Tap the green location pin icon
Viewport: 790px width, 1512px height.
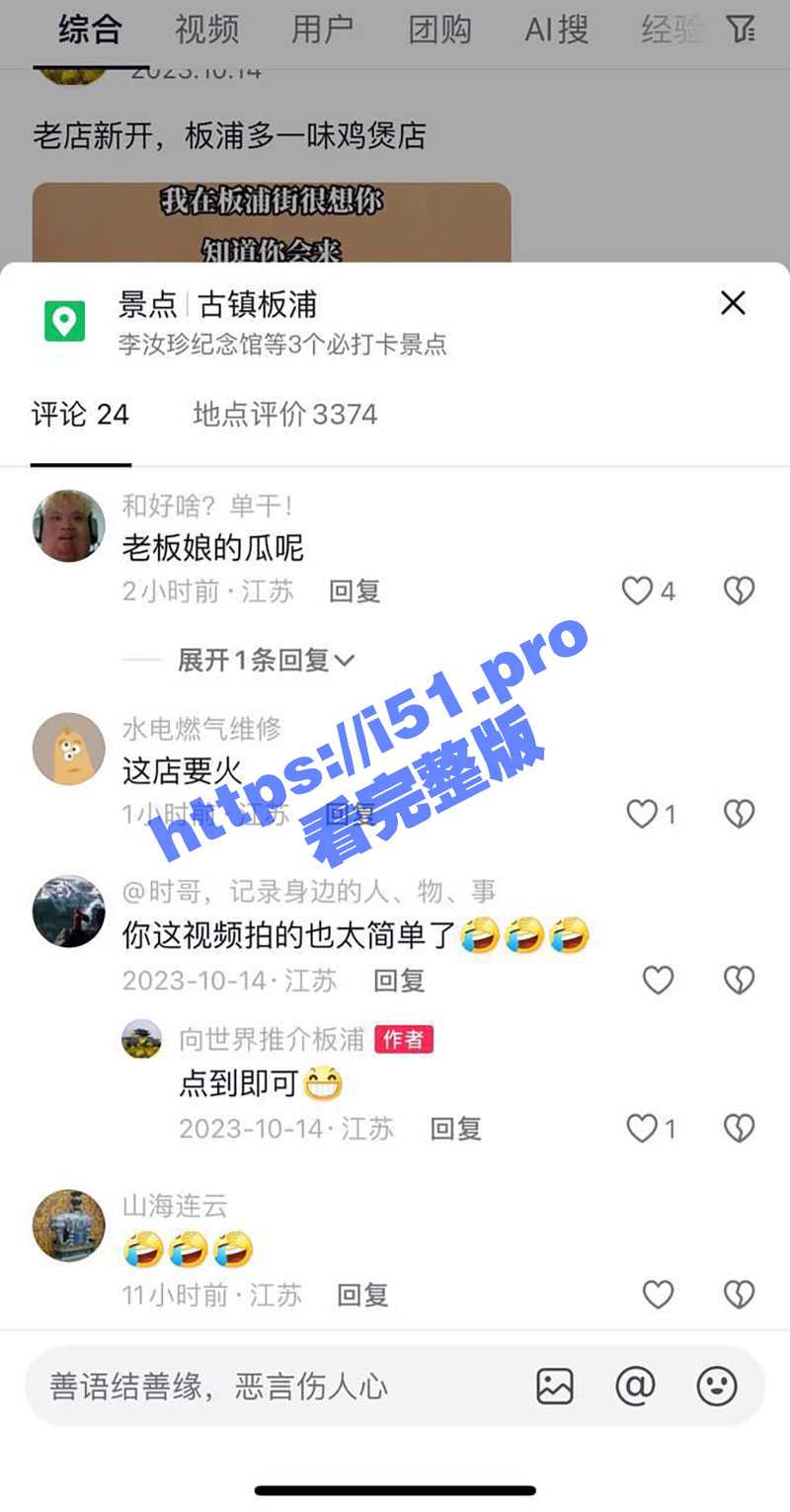(x=65, y=322)
